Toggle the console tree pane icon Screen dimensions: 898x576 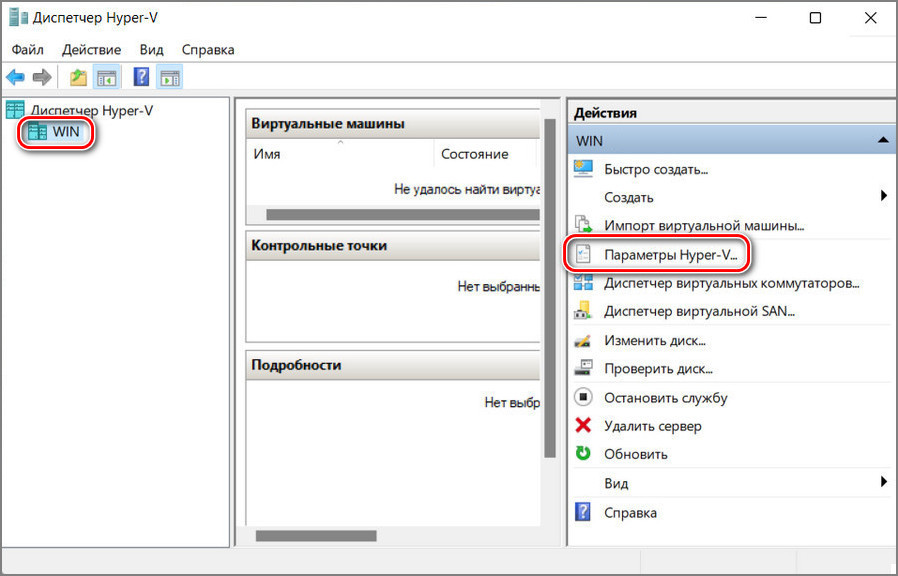coord(107,77)
